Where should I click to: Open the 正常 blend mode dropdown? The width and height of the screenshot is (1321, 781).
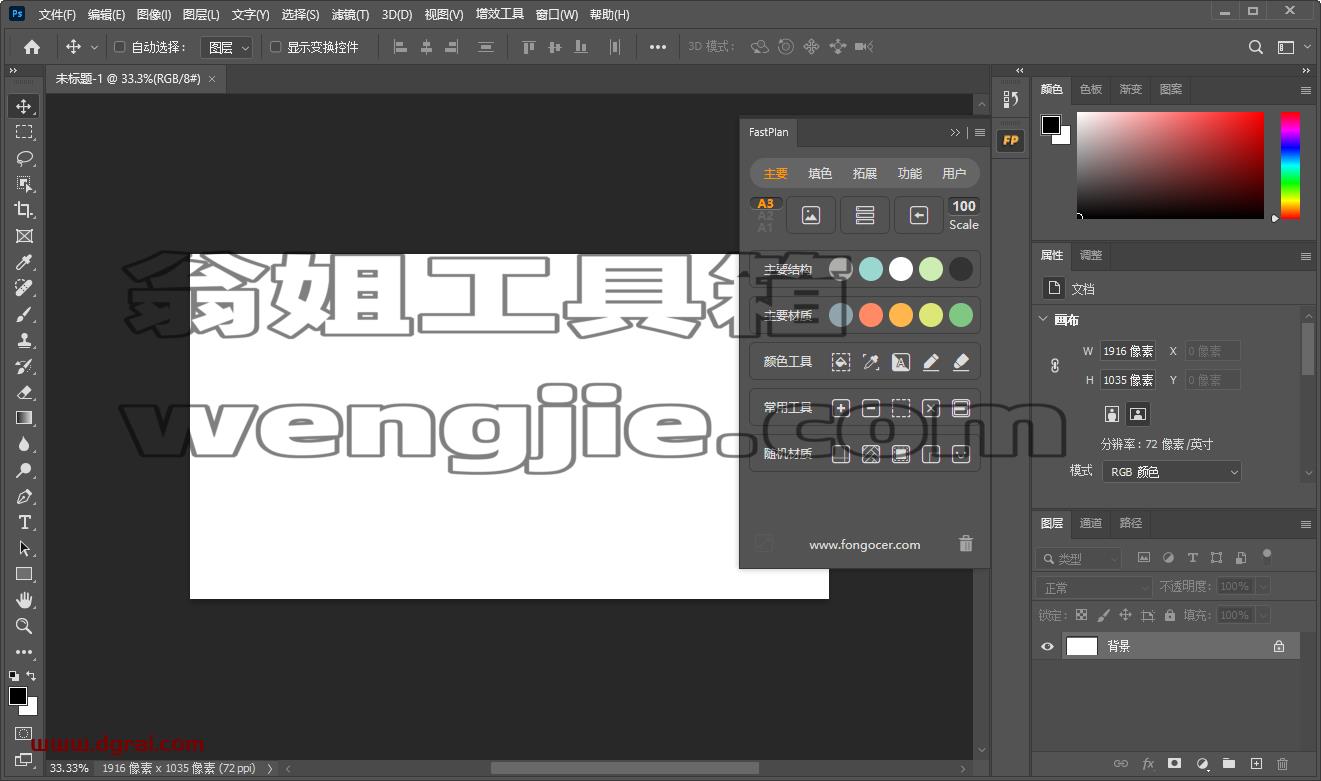(1095, 587)
